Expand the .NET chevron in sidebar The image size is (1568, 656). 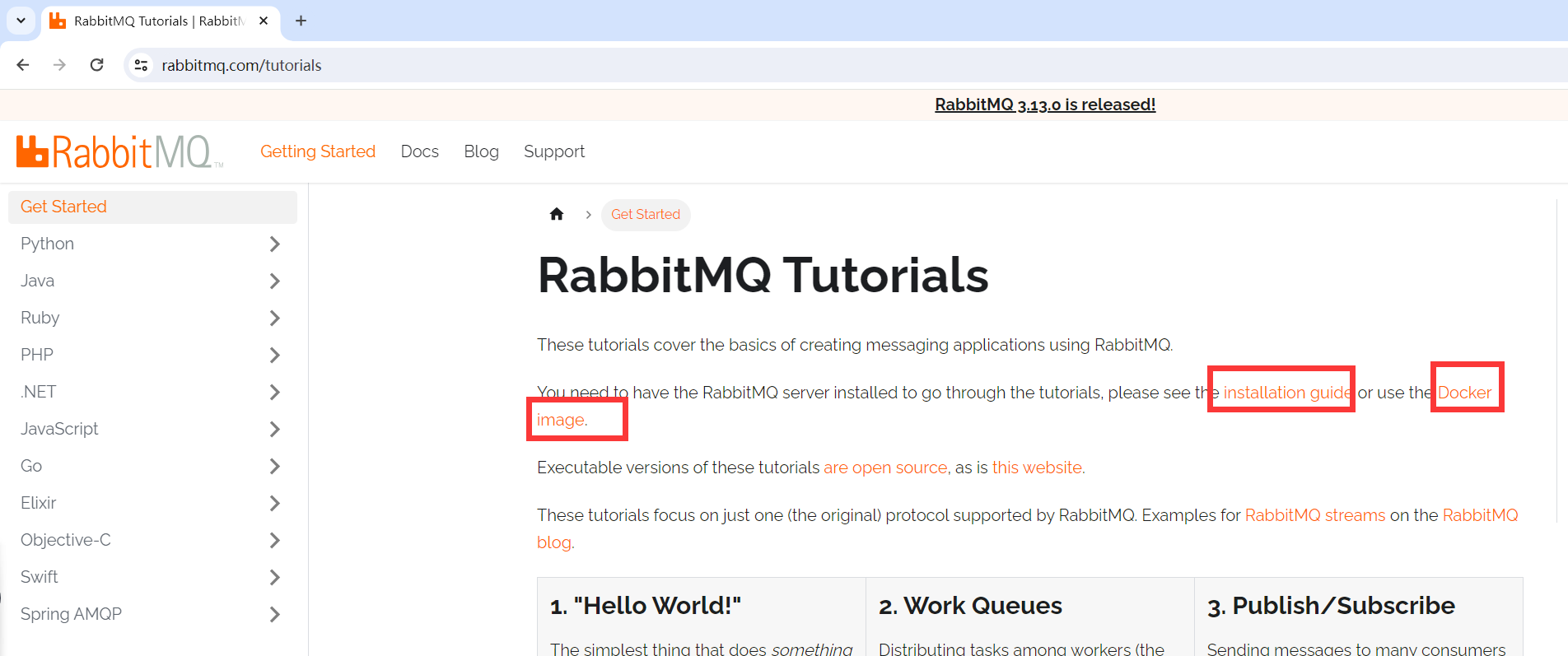[x=275, y=392]
